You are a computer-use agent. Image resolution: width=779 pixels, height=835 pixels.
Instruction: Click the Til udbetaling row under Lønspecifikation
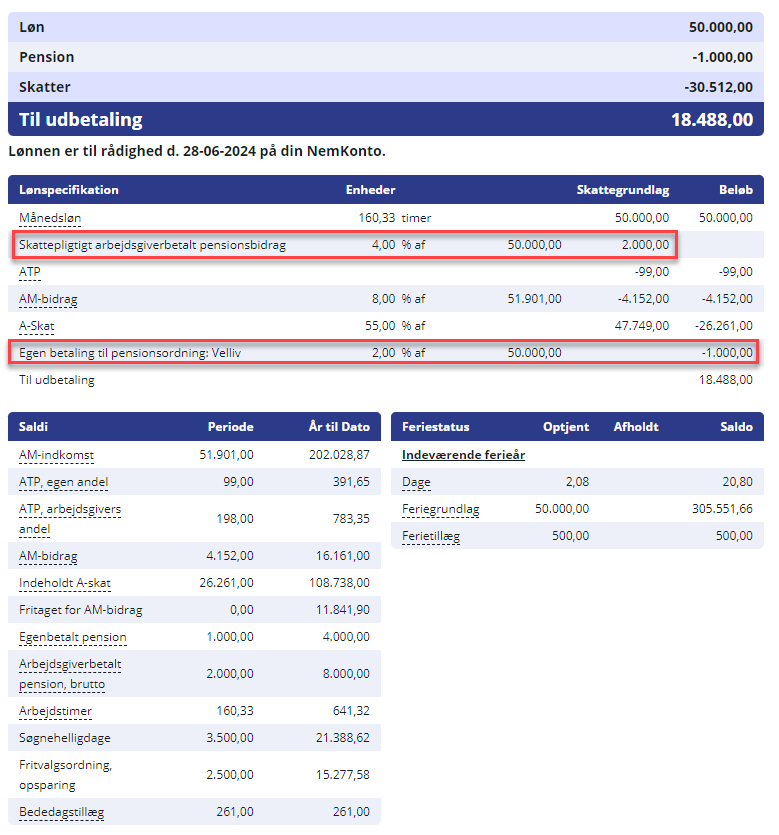(386, 380)
